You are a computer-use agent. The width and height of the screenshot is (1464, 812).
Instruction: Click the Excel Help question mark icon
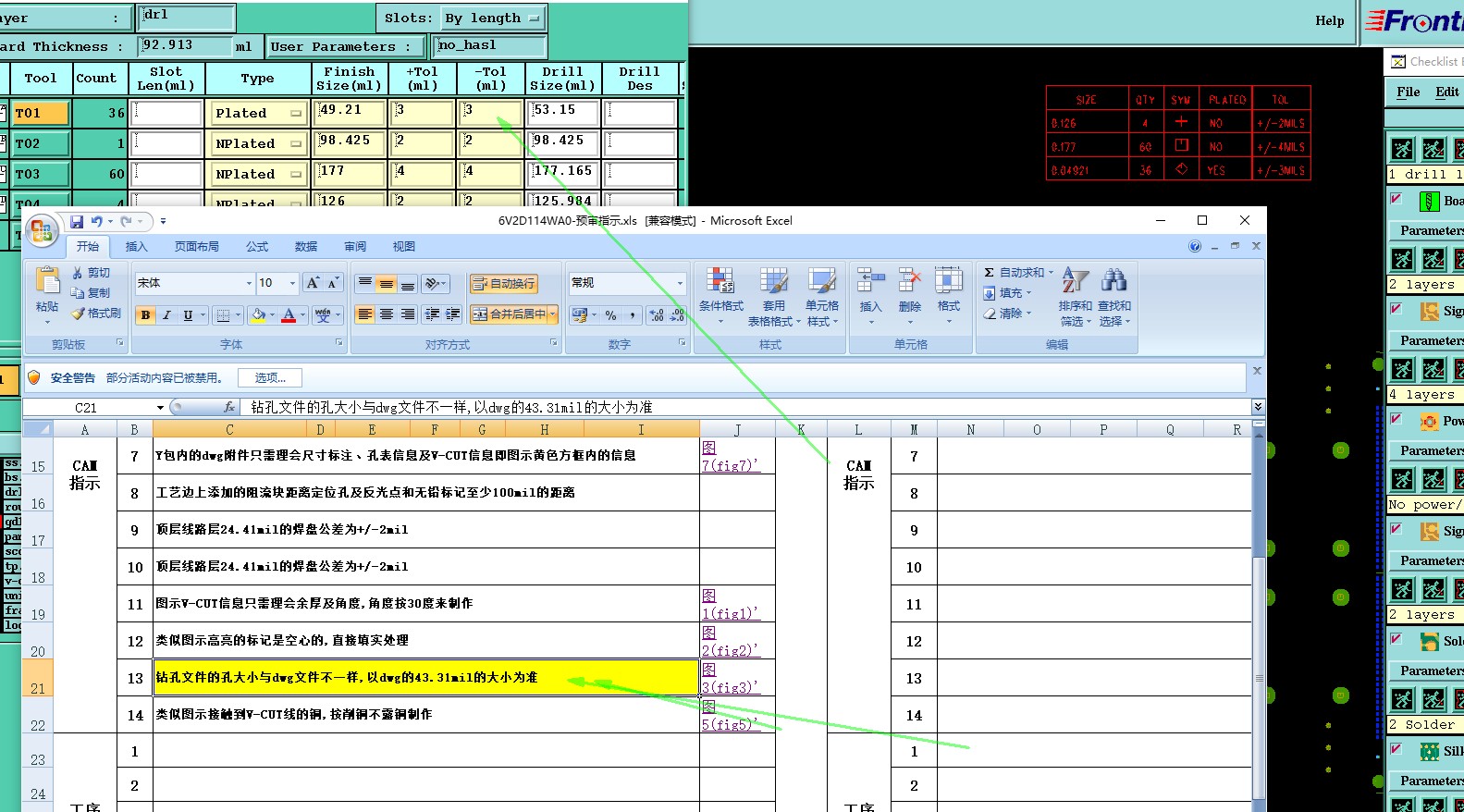[x=1195, y=246]
